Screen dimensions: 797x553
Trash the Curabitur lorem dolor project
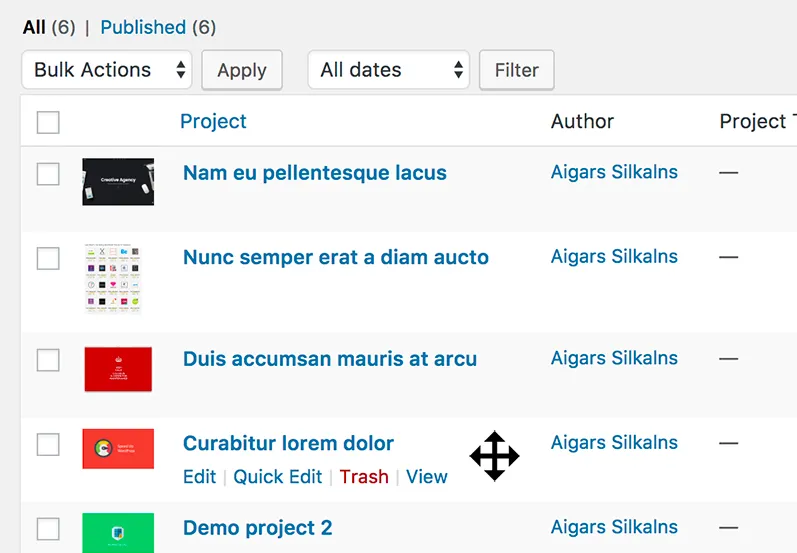(x=364, y=477)
